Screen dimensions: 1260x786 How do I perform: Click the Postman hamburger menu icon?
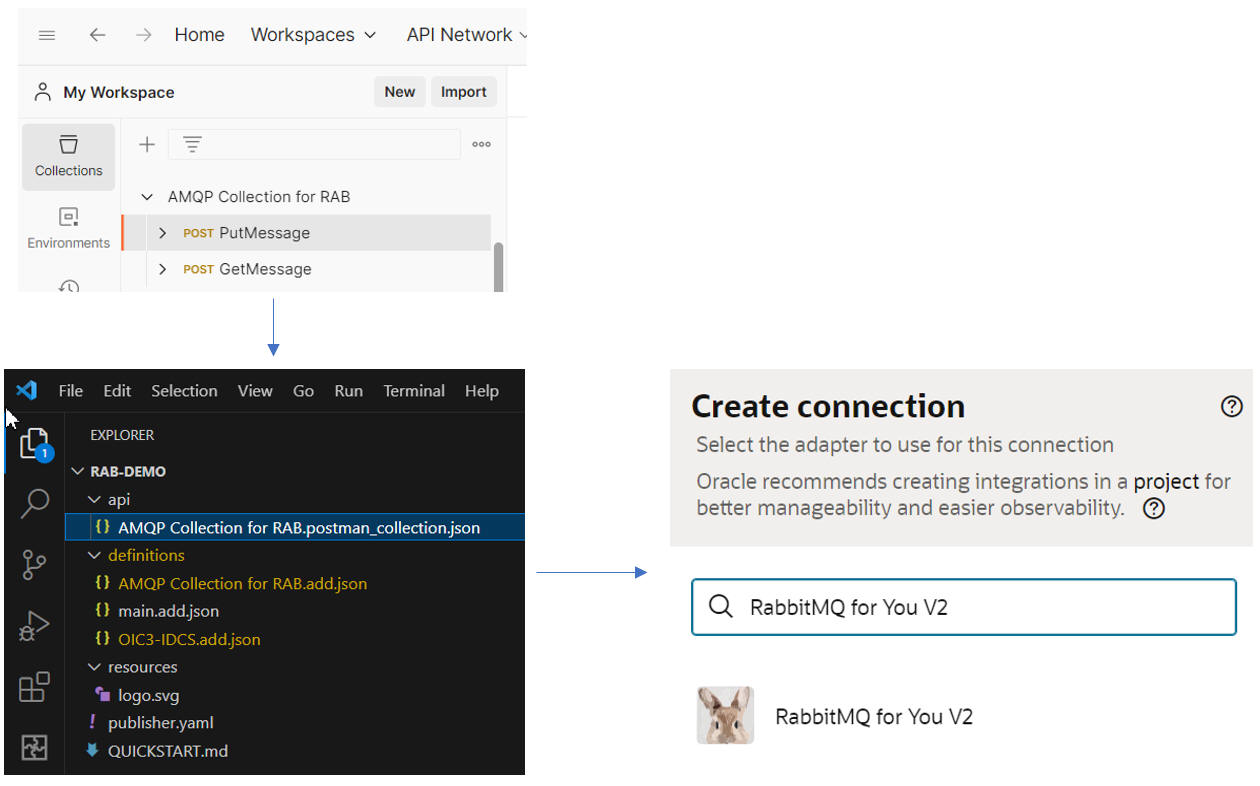coord(46,35)
